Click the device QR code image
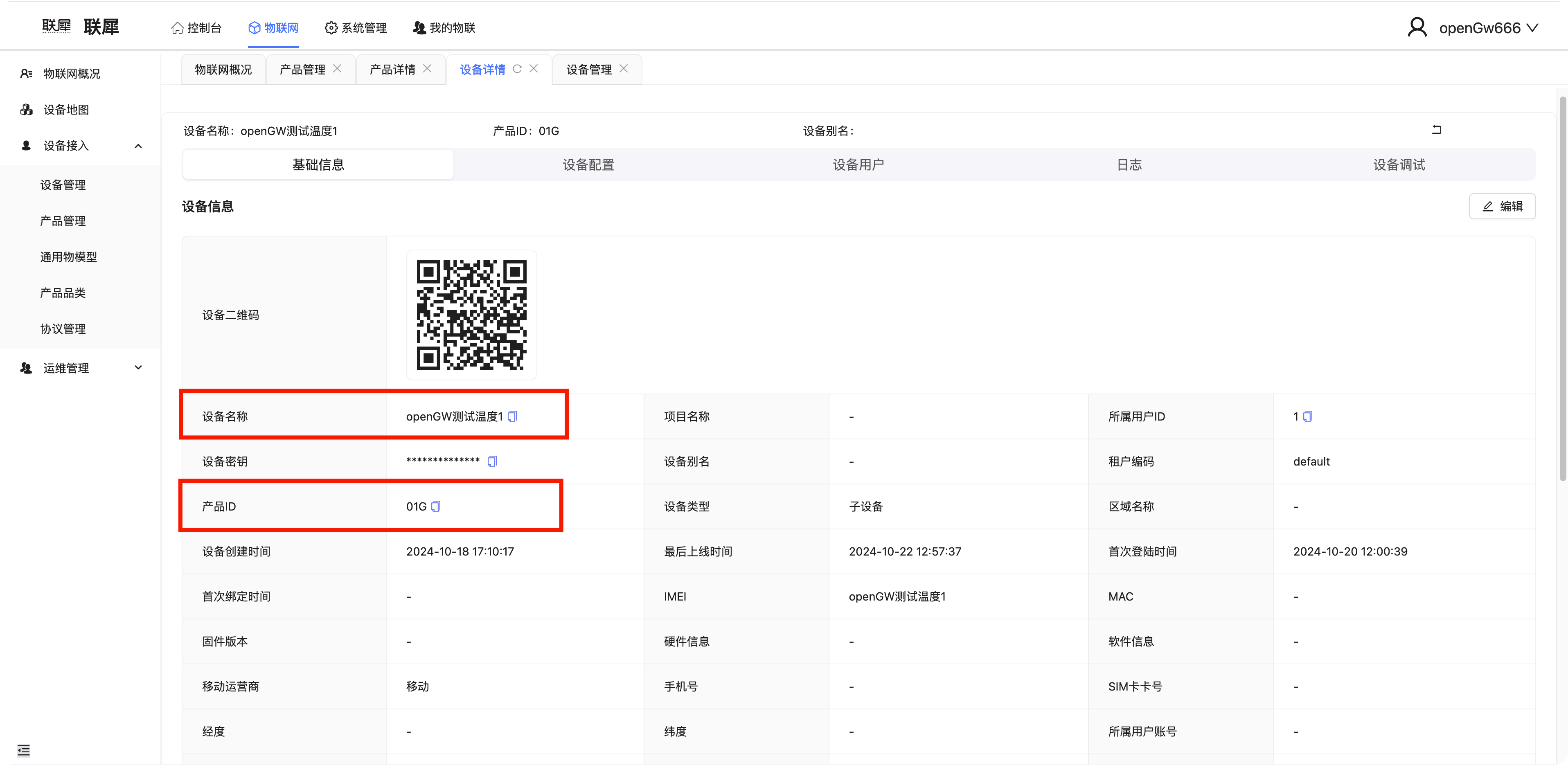 (x=471, y=315)
